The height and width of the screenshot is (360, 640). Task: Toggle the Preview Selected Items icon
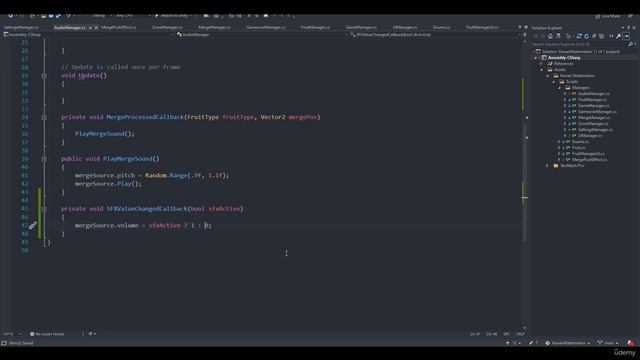click(x=626, y=36)
